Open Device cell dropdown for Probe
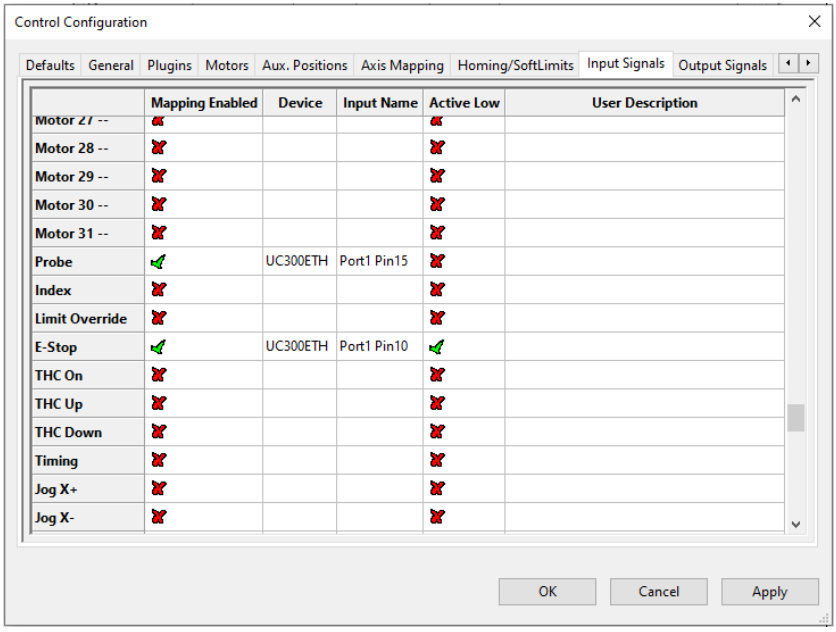This screenshot has height=632, width=836. [x=299, y=262]
